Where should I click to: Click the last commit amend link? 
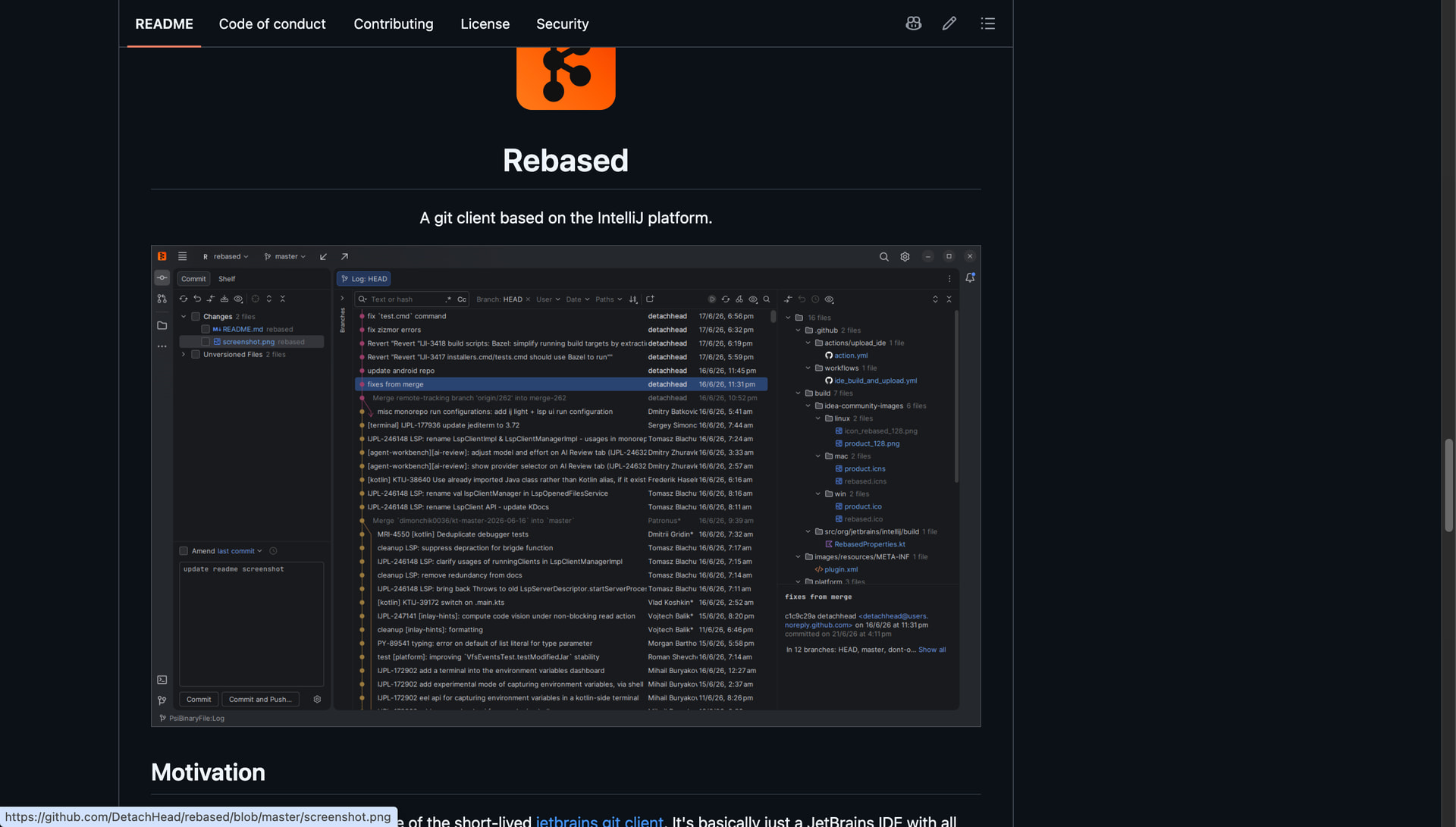coord(236,551)
